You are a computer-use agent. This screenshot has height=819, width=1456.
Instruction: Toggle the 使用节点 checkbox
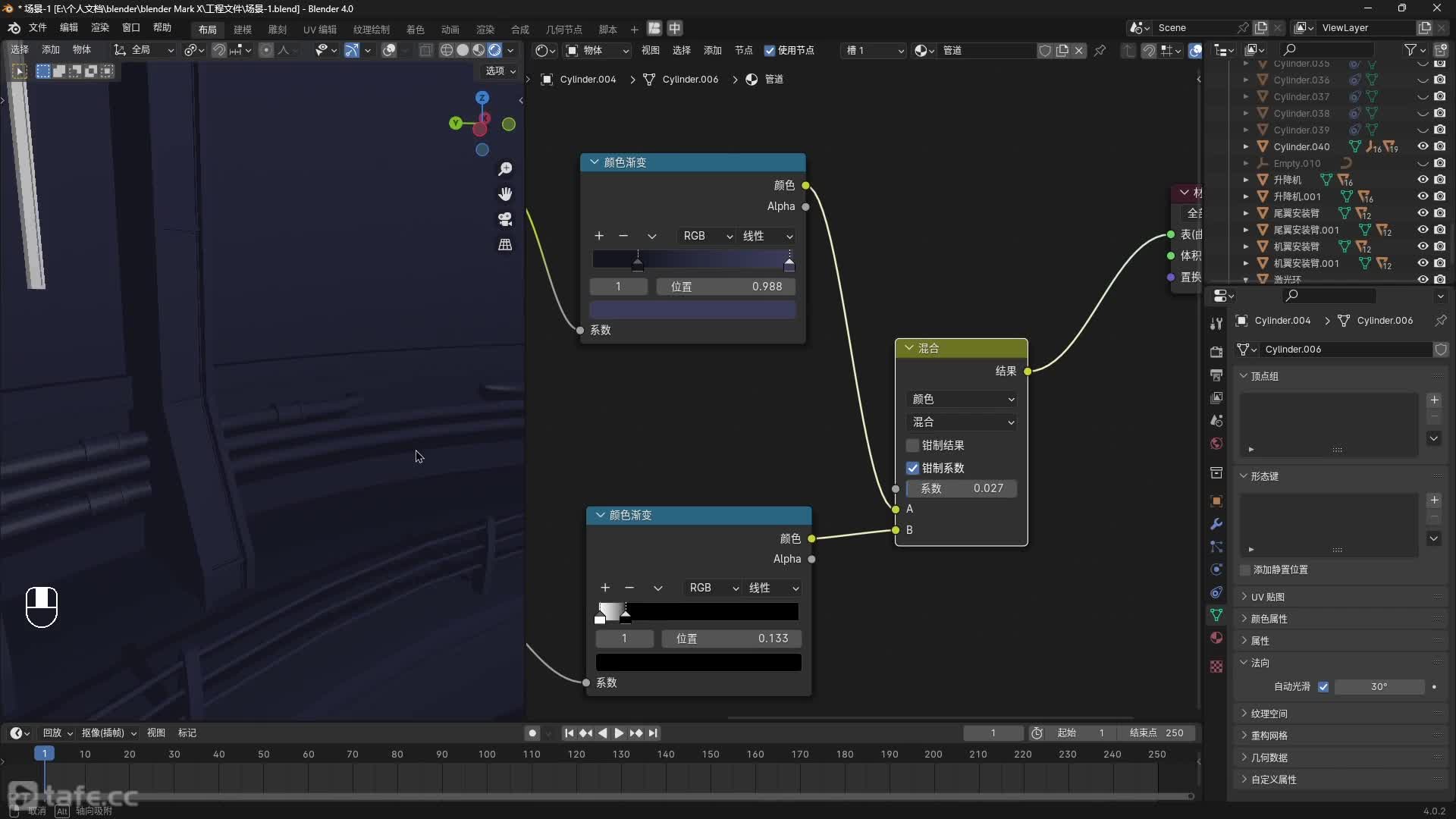point(770,50)
